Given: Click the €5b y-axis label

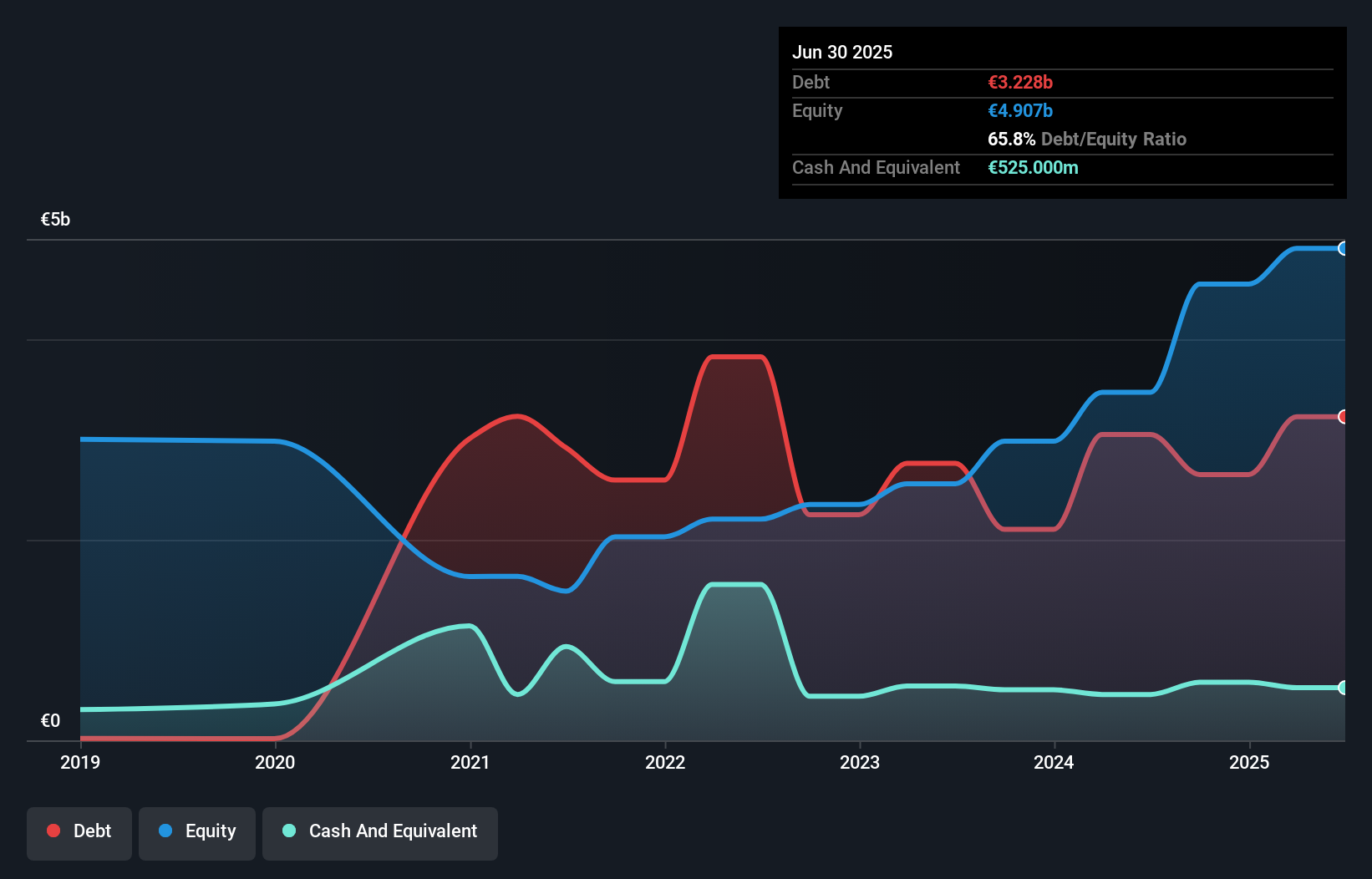Looking at the screenshot, I should coord(55,220).
